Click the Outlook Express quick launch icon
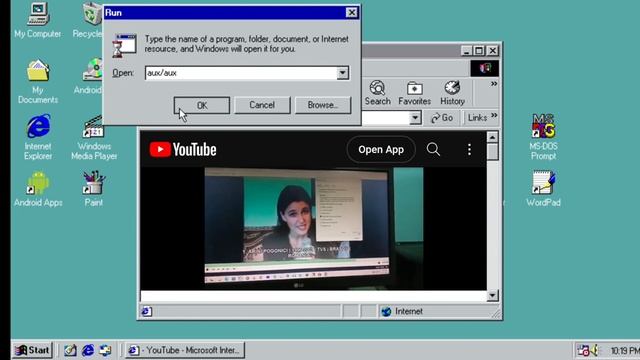The width and height of the screenshot is (640, 360). tap(105, 350)
